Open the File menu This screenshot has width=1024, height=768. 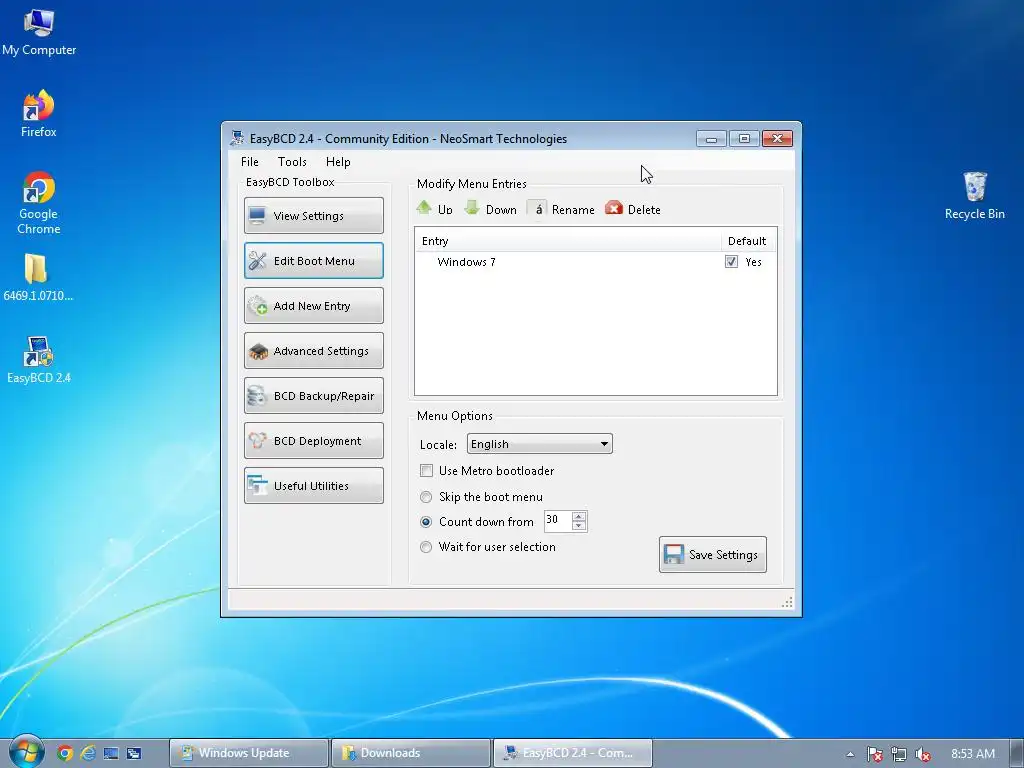pyautogui.click(x=249, y=162)
